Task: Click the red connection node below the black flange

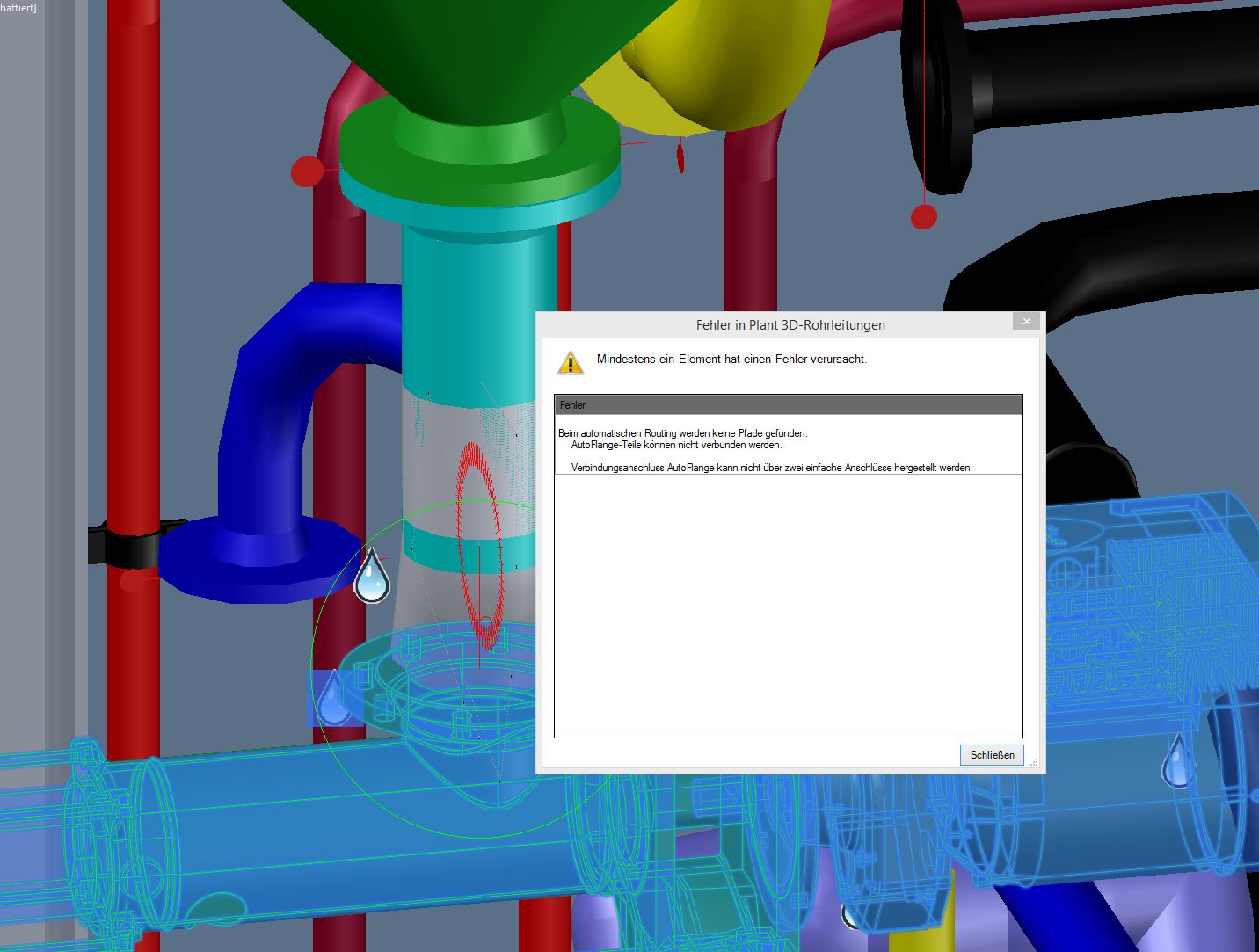Action: coord(923,216)
